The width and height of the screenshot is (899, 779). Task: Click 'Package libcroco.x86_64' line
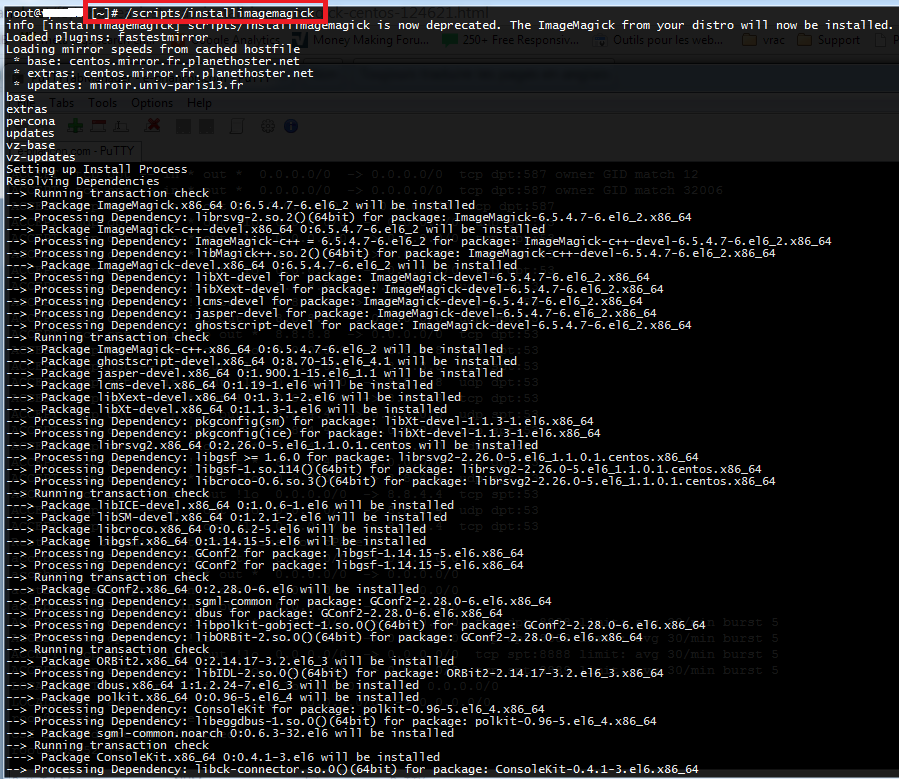point(216,530)
